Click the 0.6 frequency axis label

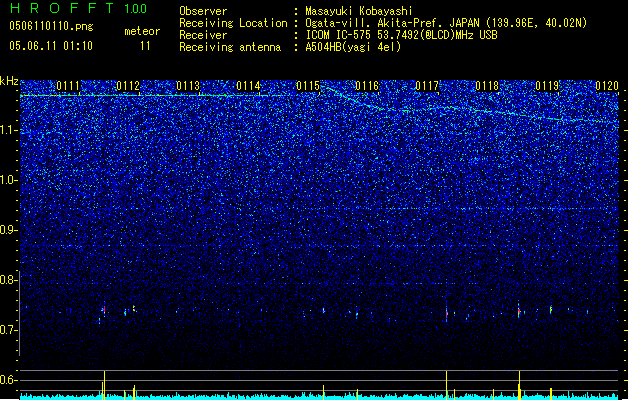[9, 380]
